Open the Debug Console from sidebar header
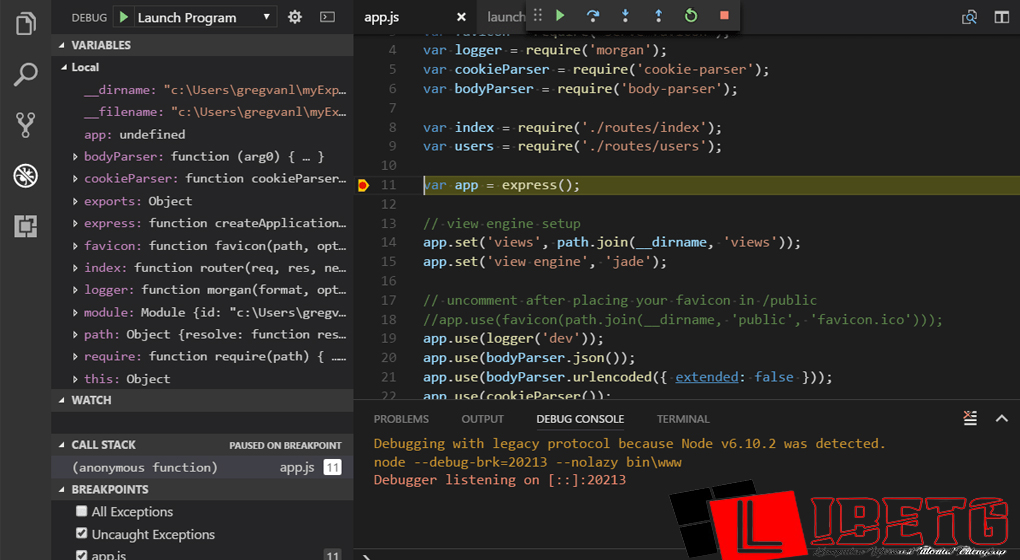Viewport: 1020px width, 560px height. [327, 17]
